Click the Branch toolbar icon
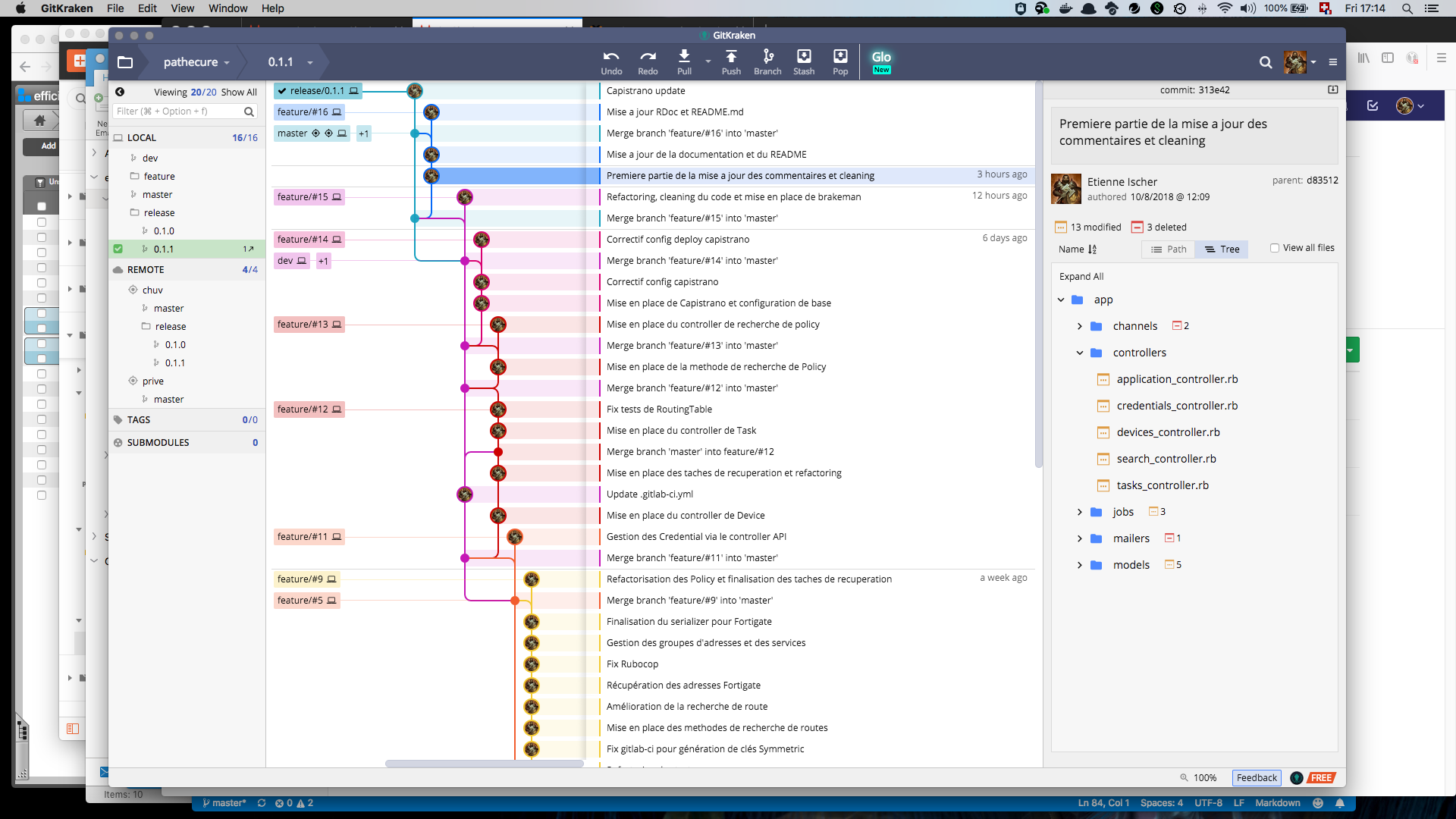 point(767,61)
